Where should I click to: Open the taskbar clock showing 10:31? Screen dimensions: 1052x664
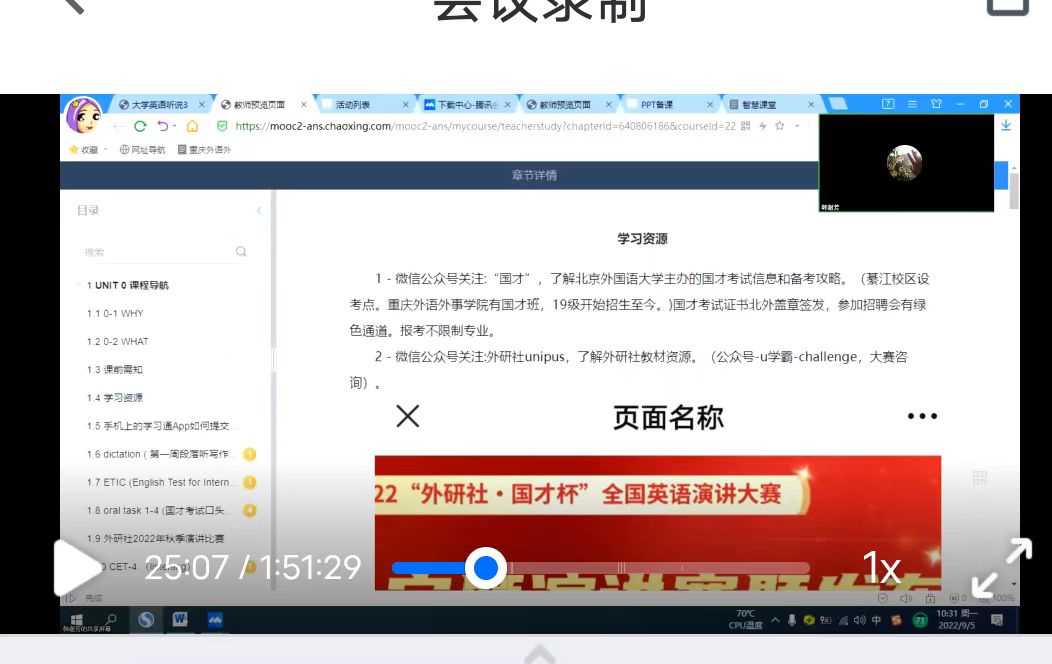coord(957,619)
